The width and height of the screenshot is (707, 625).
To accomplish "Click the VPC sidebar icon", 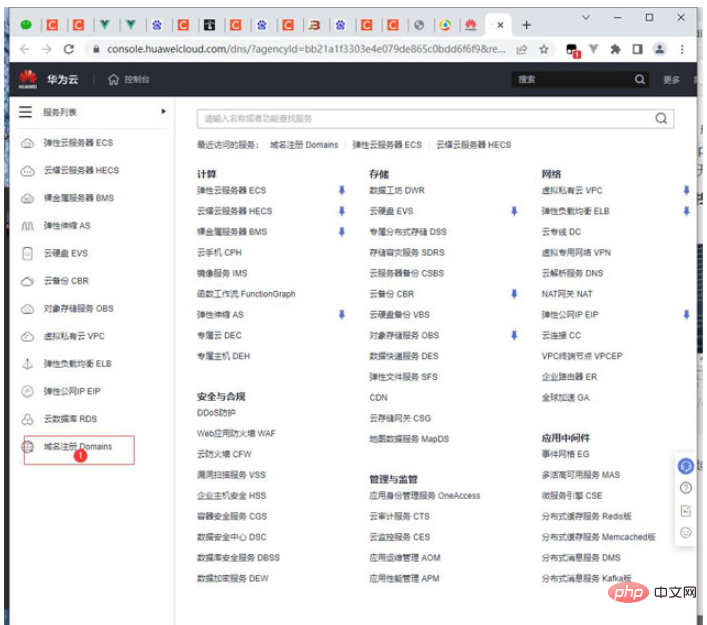I will 28,336.
